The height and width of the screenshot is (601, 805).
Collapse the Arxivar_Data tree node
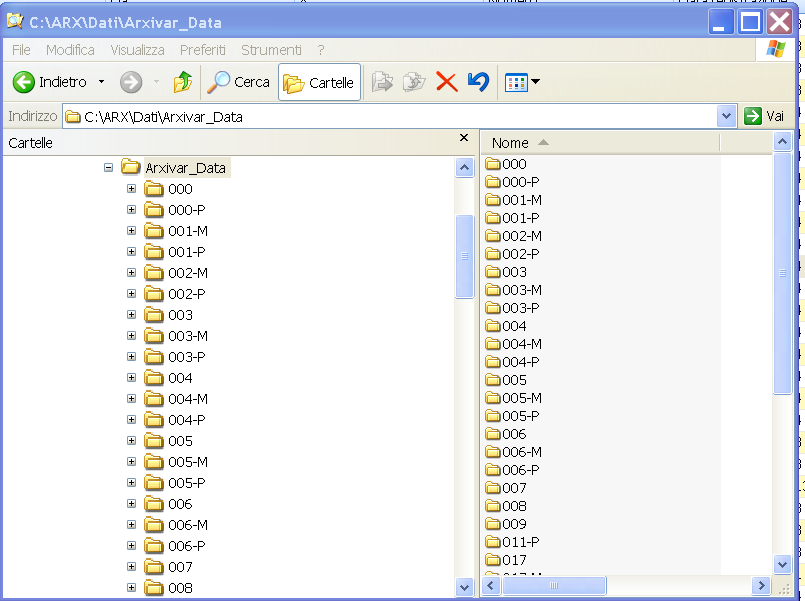108,168
